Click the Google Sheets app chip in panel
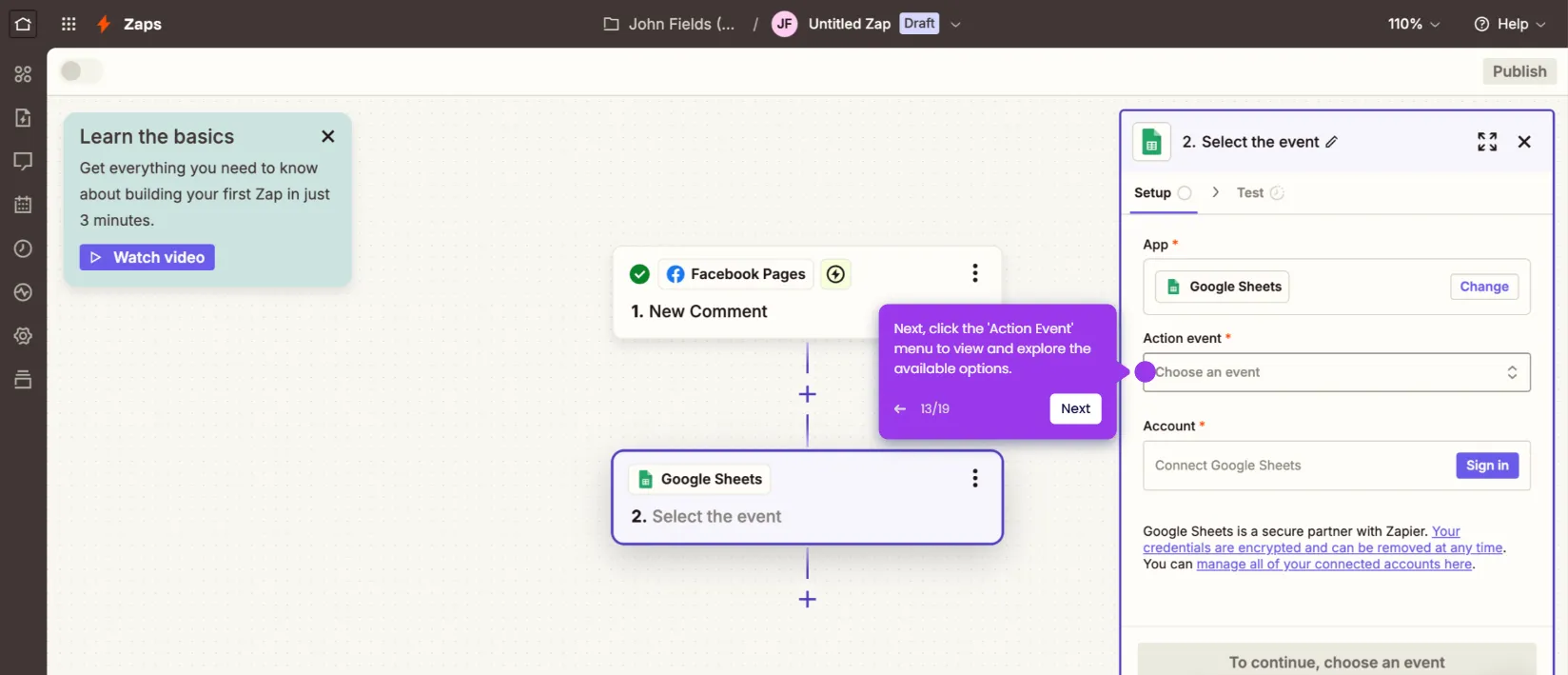The height and width of the screenshot is (675, 1568). [1222, 287]
